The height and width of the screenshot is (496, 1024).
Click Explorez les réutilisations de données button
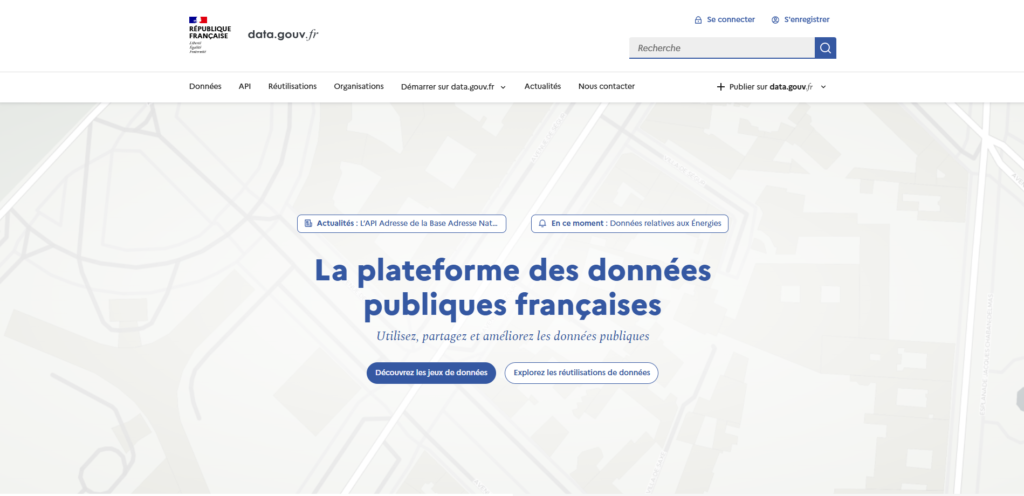581,373
